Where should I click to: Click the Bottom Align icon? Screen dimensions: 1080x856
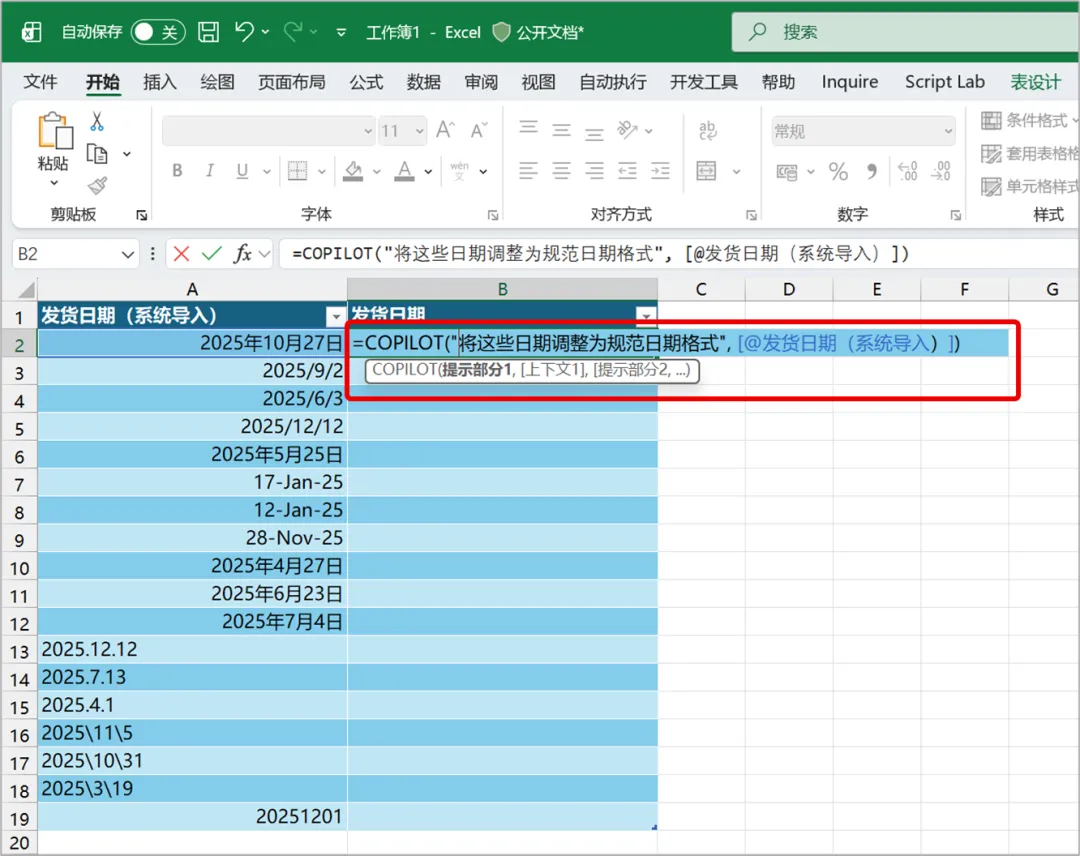[594, 132]
